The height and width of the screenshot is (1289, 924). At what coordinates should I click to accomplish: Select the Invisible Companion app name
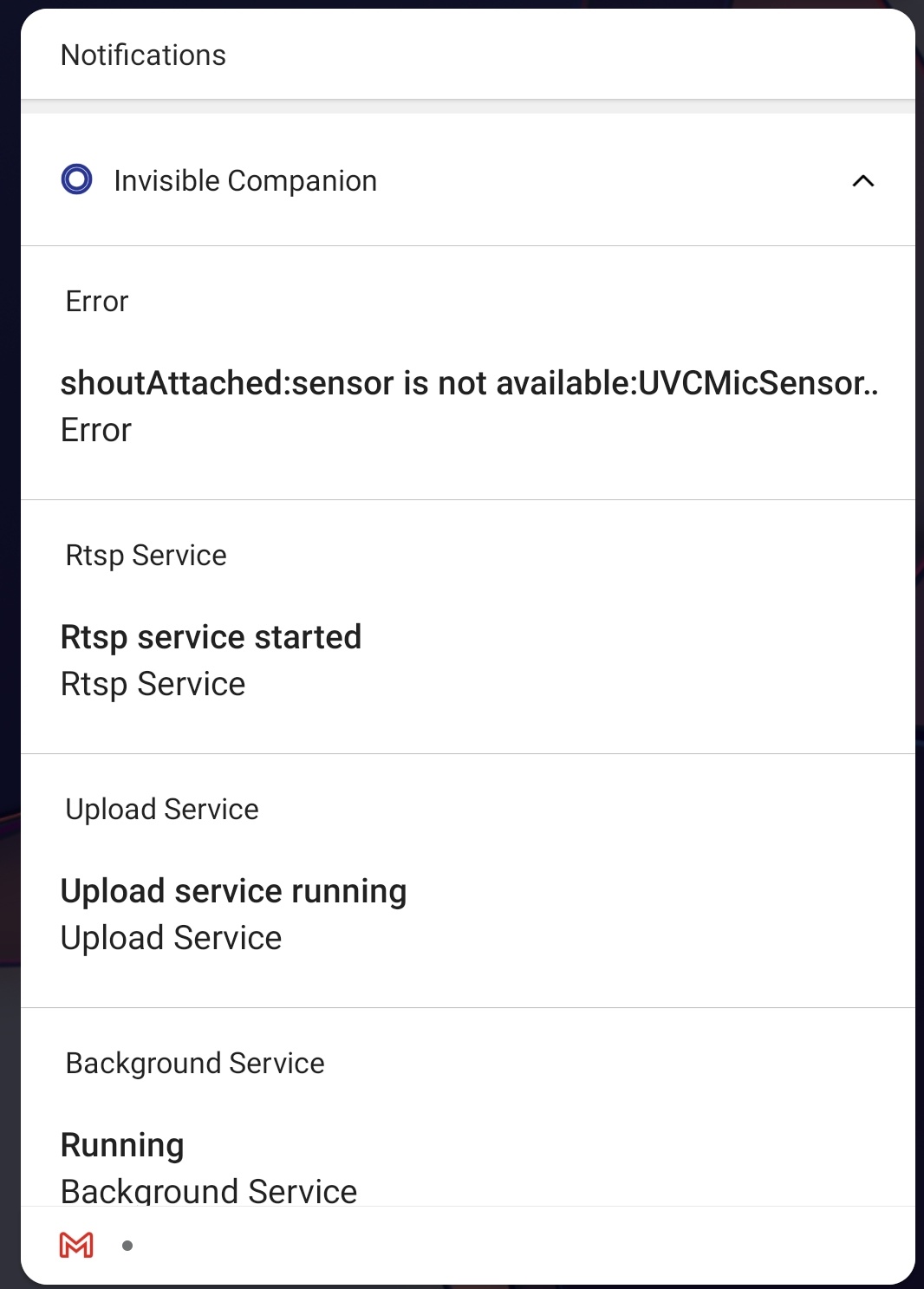[x=245, y=180]
